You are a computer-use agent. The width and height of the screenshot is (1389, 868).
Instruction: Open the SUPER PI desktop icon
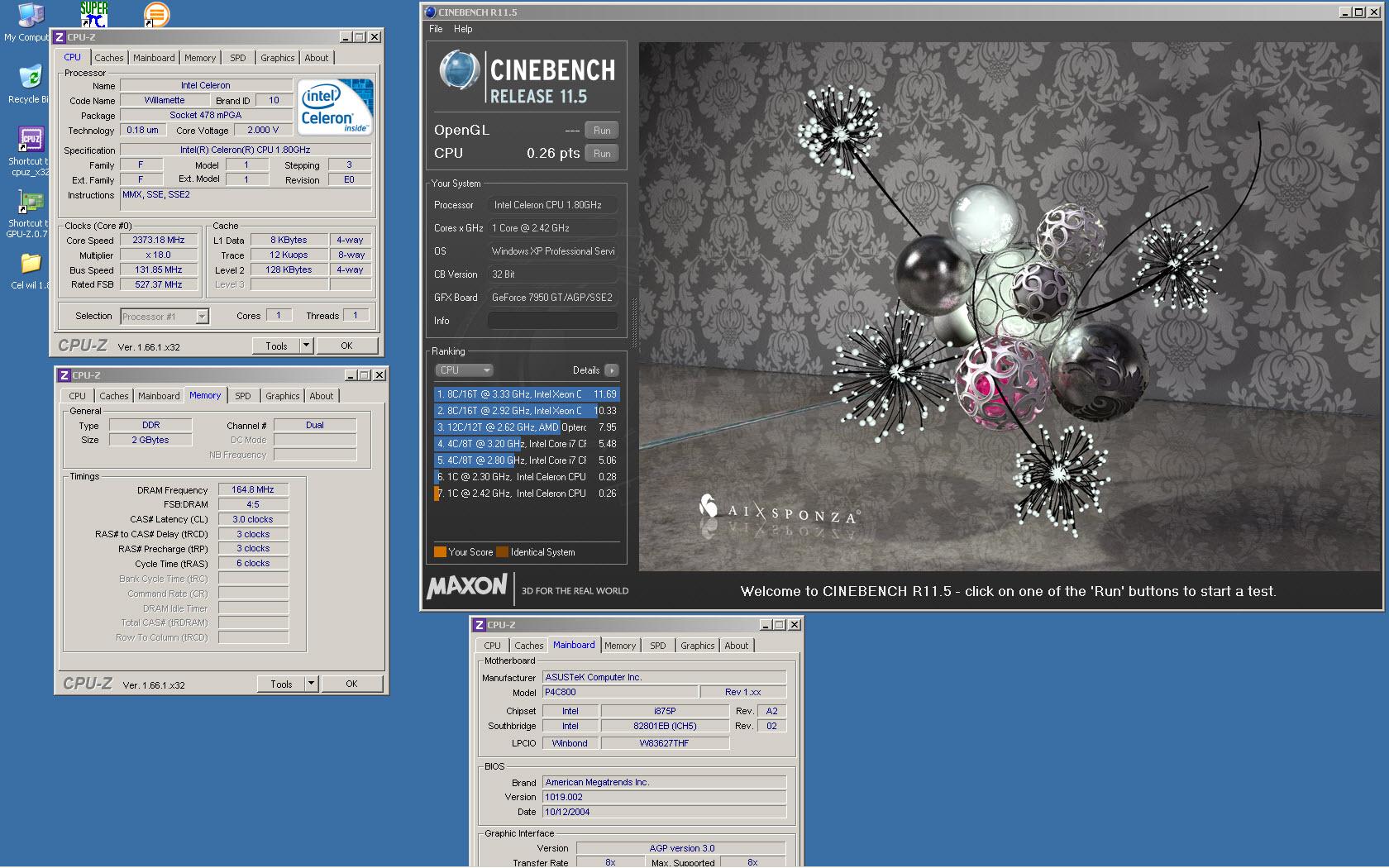(93, 14)
